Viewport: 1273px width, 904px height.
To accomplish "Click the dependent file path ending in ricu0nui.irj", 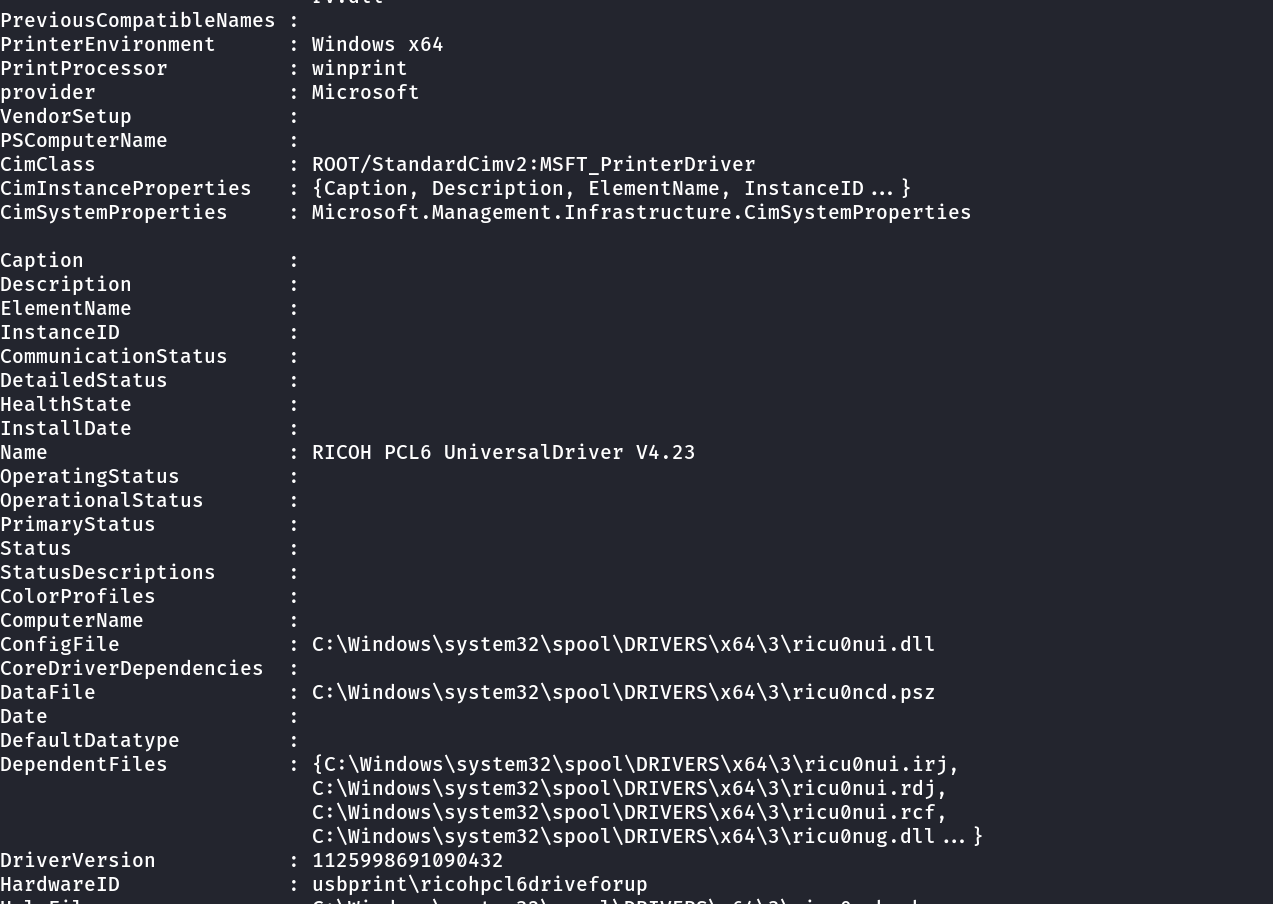I will [x=635, y=765].
